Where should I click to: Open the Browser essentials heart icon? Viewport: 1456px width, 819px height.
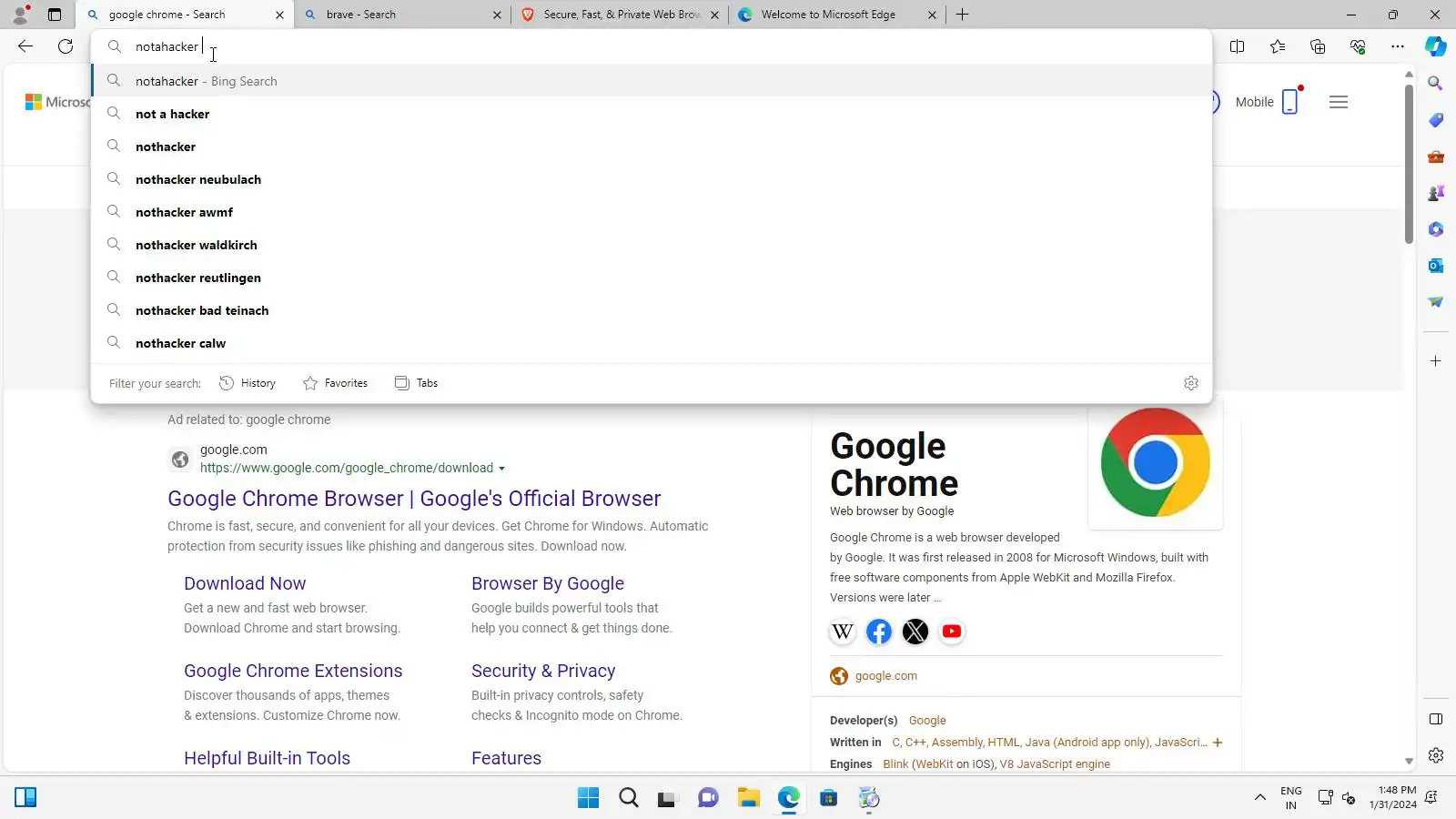[x=1358, y=46]
